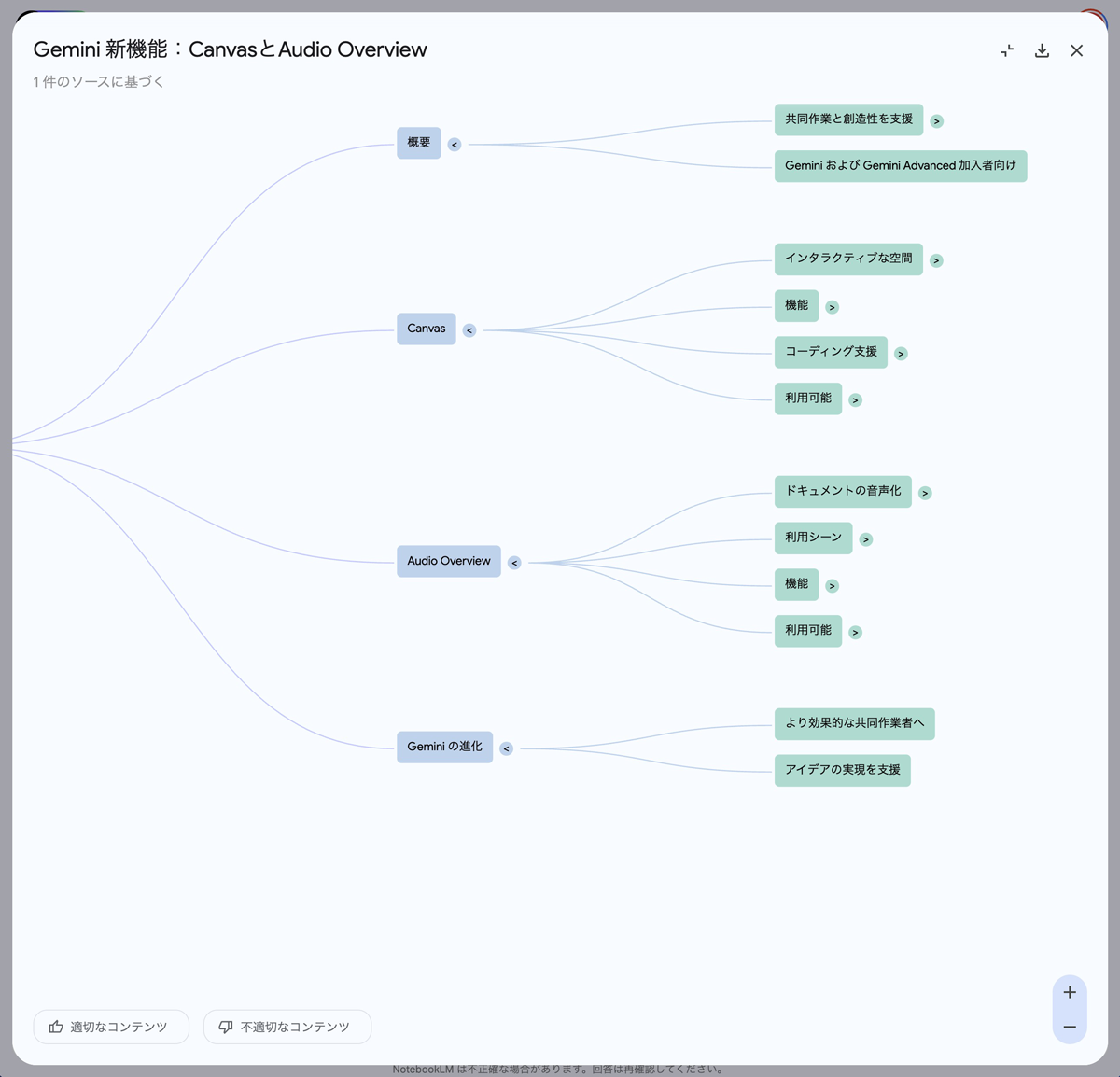Viewport: 1120px width, 1077px height.
Task: Select the 概要 node
Action: (x=419, y=143)
